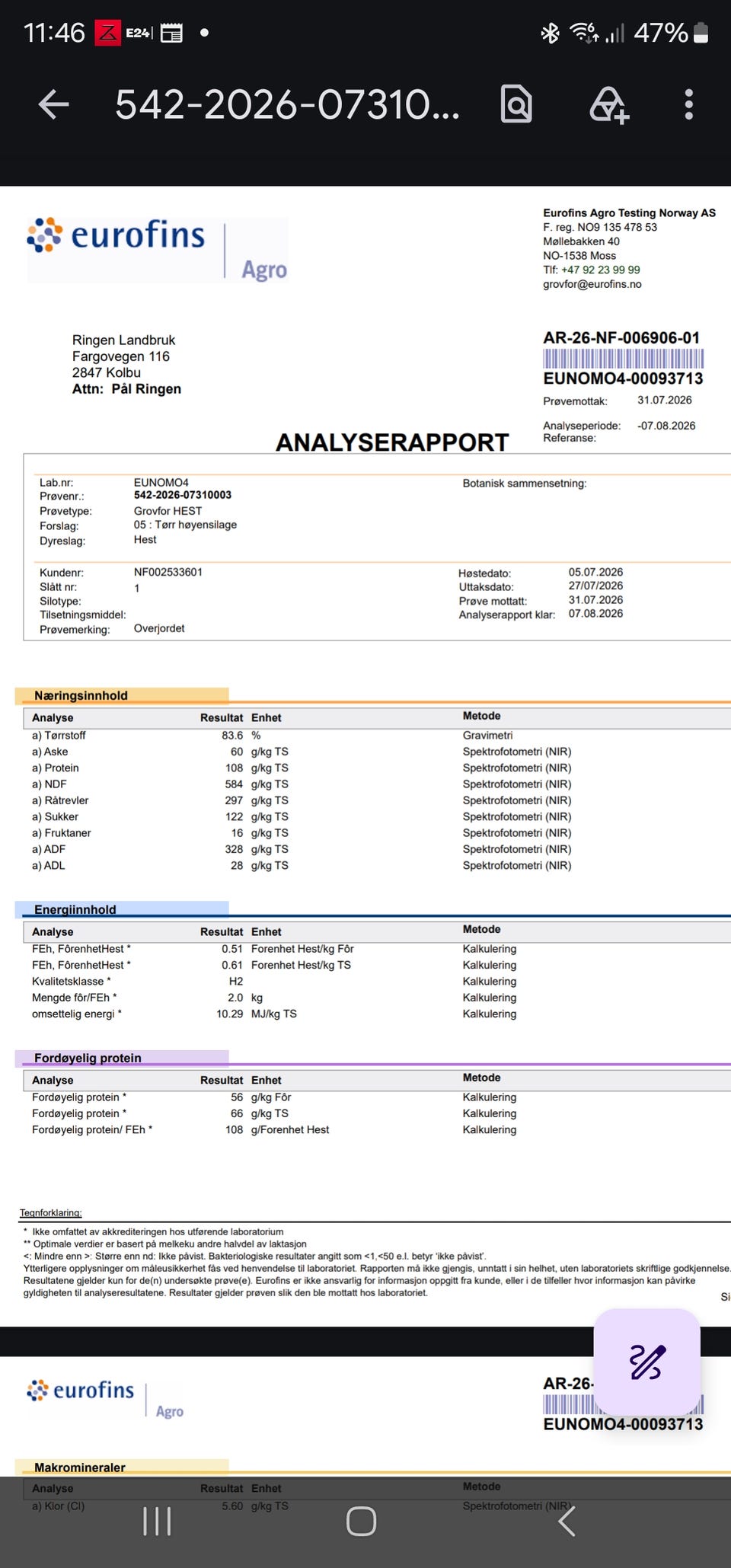731x1568 pixels.
Task: Open the three-dot overflow menu
Action: 688,104
